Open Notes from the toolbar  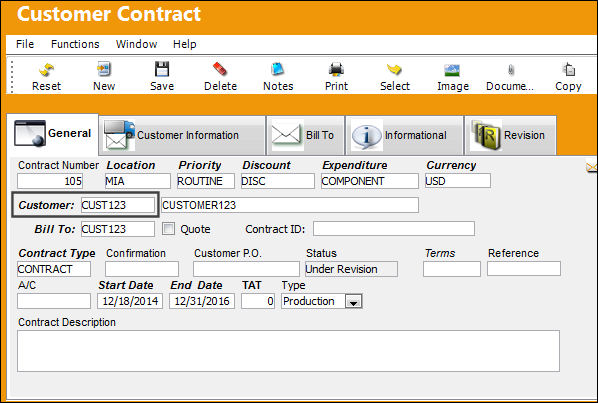[x=278, y=69]
